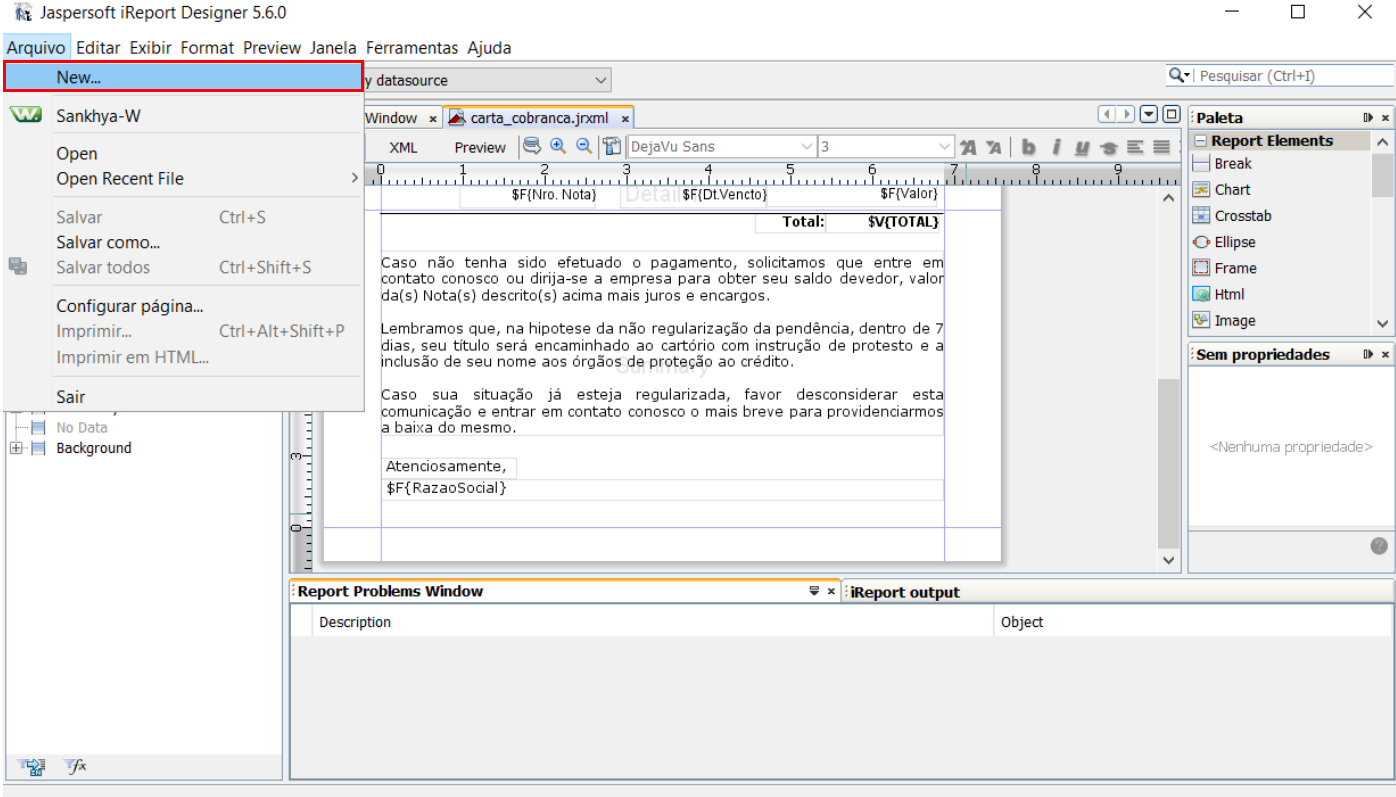Justify text using toolbar icon
Viewport: 1396px width, 797px height.
pos(1161,147)
